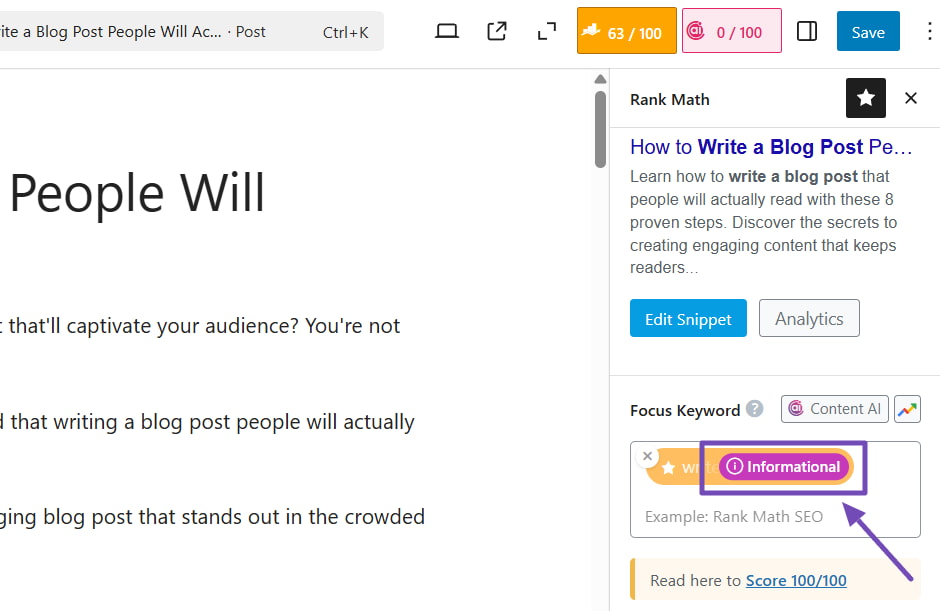
Task: Open the device preview (laptop) icon
Action: tap(447, 32)
